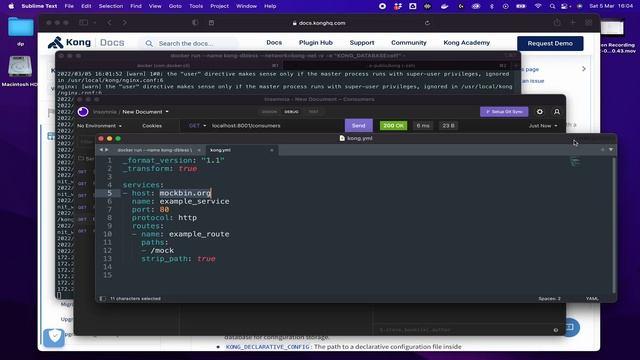Click the Safari forward arrow

click(x=124, y=23)
